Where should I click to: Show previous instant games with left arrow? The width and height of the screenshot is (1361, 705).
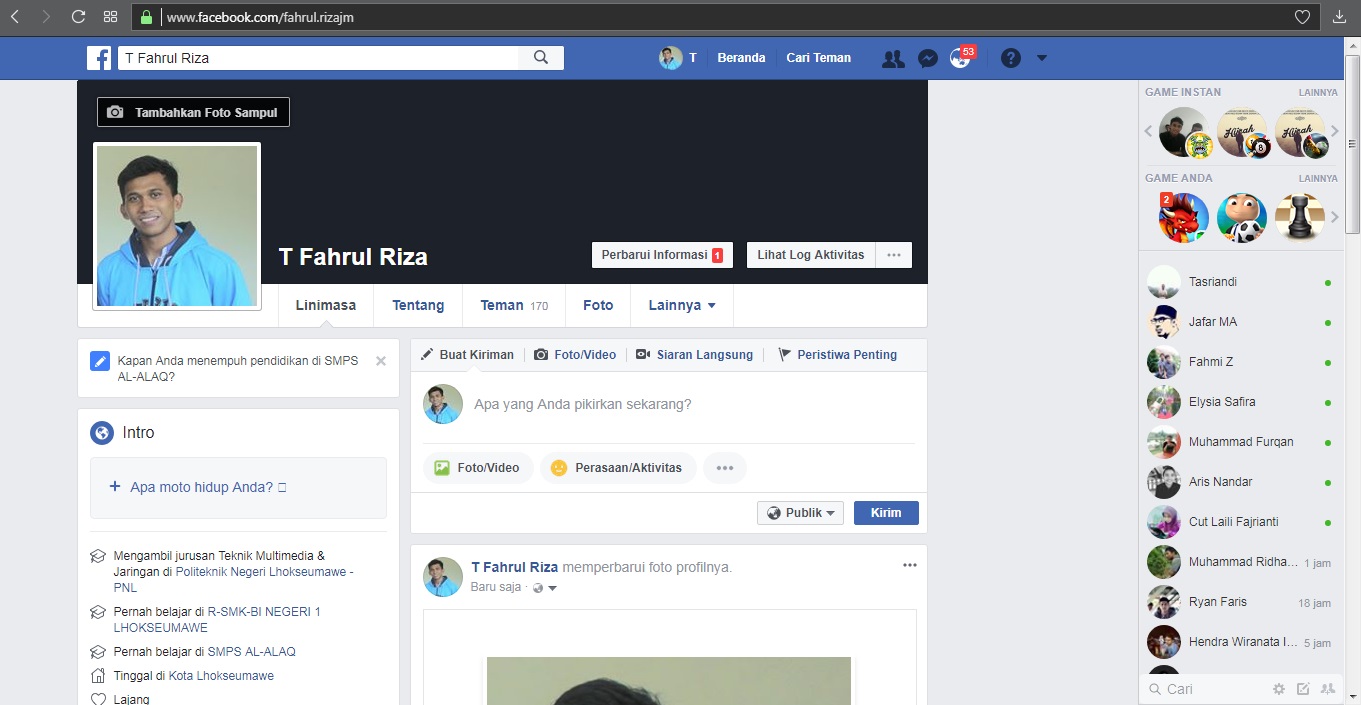[x=1149, y=131]
